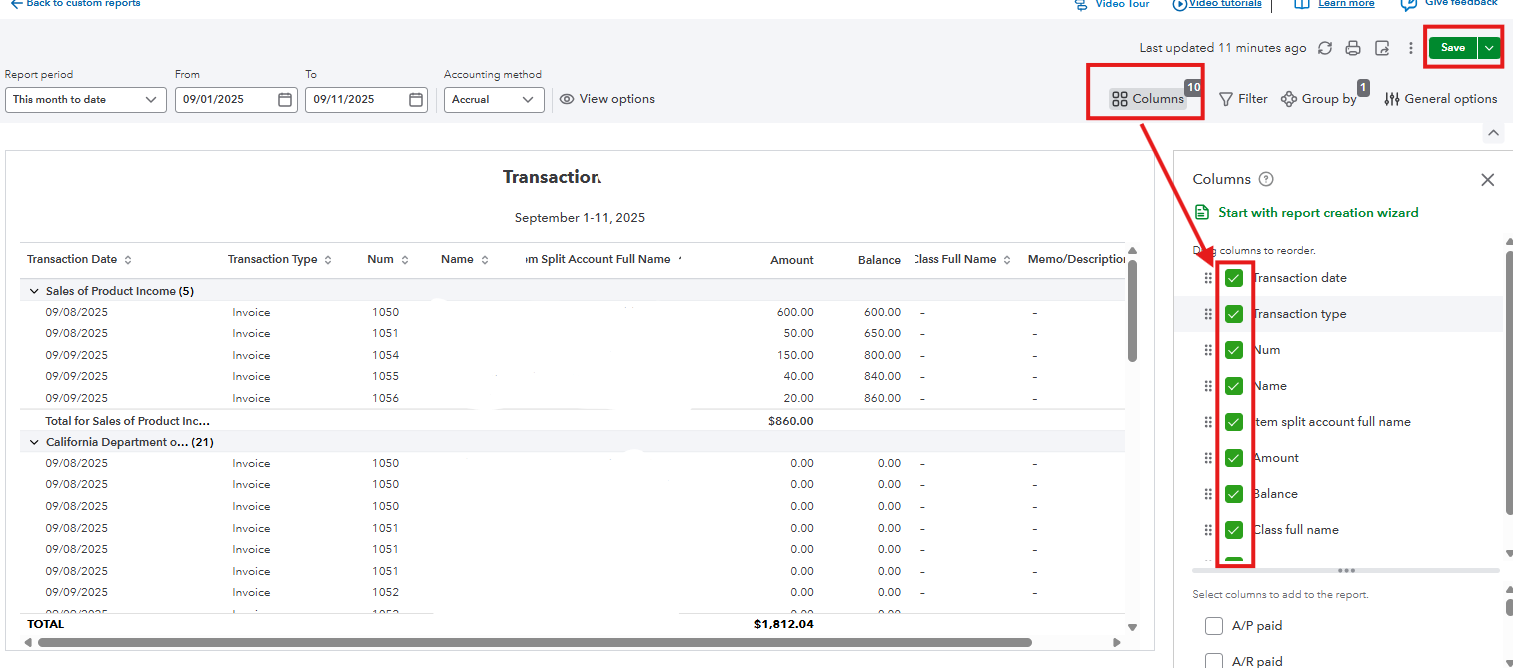This screenshot has height=668, width=1513.
Task: Click the export report icon
Action: click(1382, 48)
